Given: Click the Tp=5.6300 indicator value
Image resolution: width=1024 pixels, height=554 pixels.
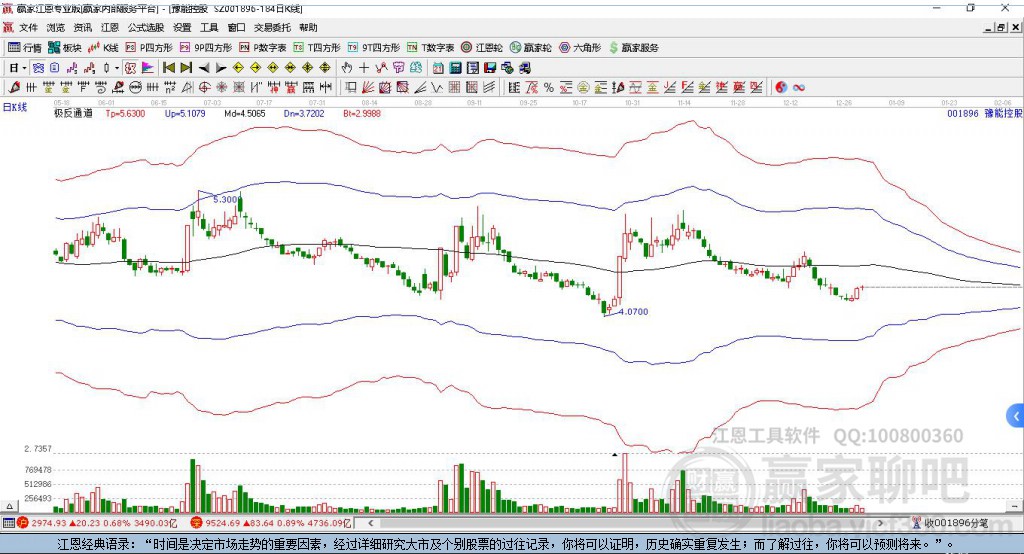Looking at the screenshot, I should tap(125, 114).
